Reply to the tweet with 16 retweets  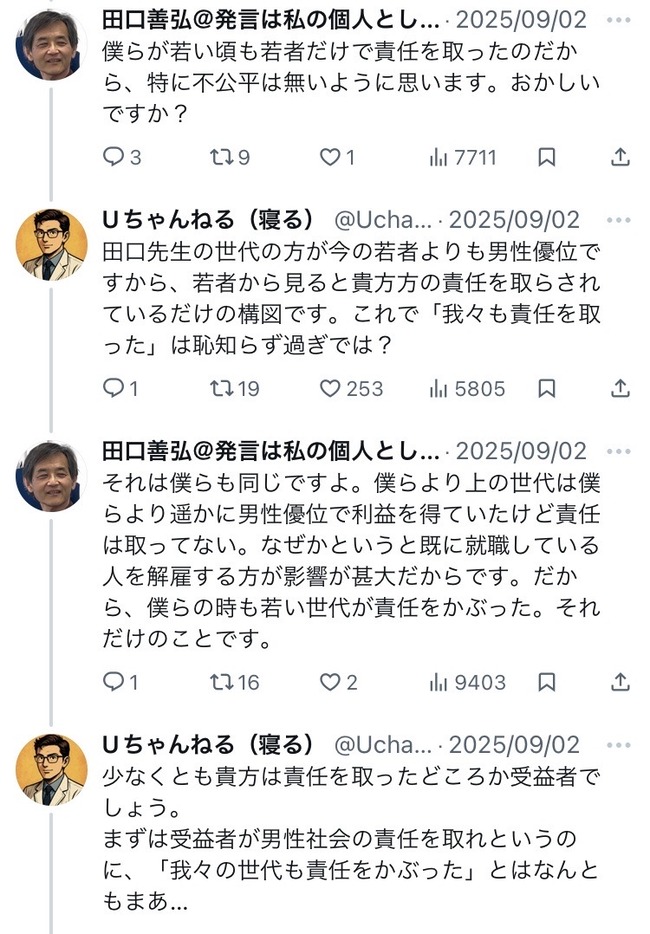[115, 682]
